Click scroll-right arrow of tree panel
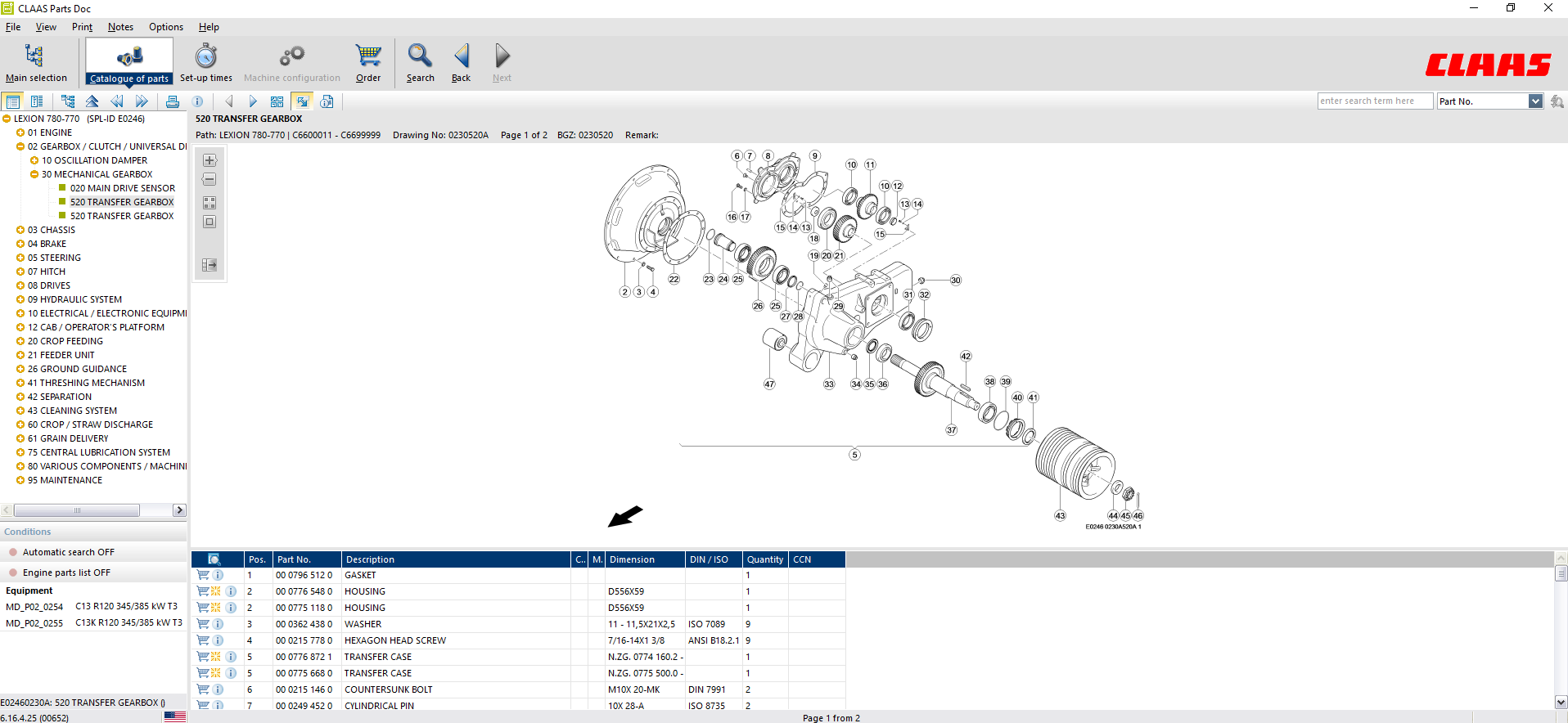This screenshot has width=1568, height=723. pos(179,510)
